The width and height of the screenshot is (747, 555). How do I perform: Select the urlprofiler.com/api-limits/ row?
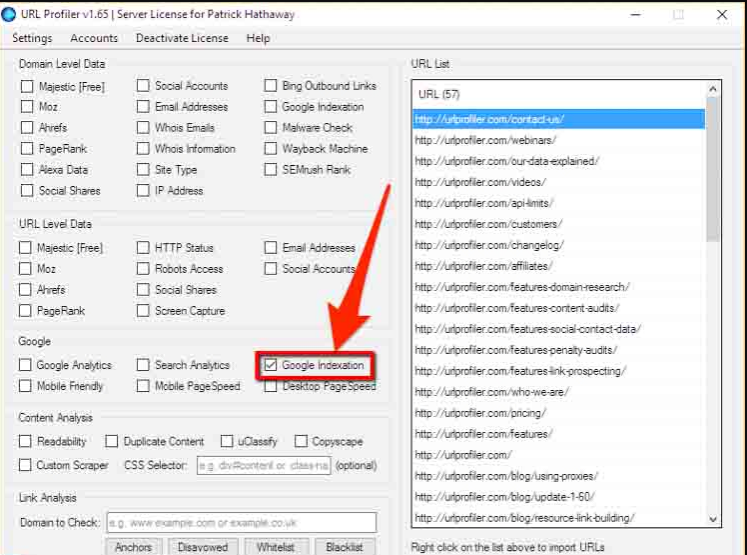[558, 203]
